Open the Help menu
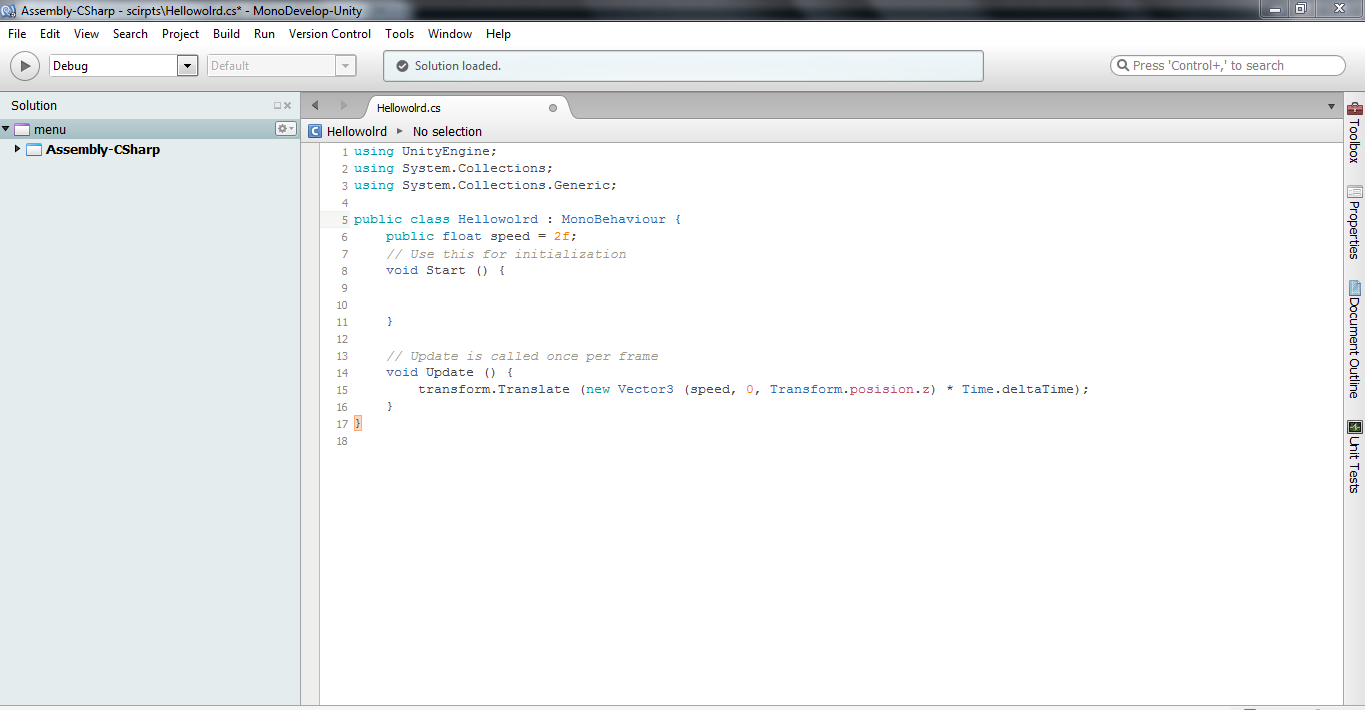Image resolution: width=1365 pixels, height=710 pixels. [x=498, y=34]
